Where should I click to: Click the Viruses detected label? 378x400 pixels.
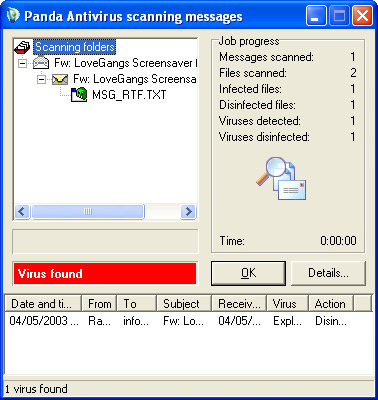259,121
